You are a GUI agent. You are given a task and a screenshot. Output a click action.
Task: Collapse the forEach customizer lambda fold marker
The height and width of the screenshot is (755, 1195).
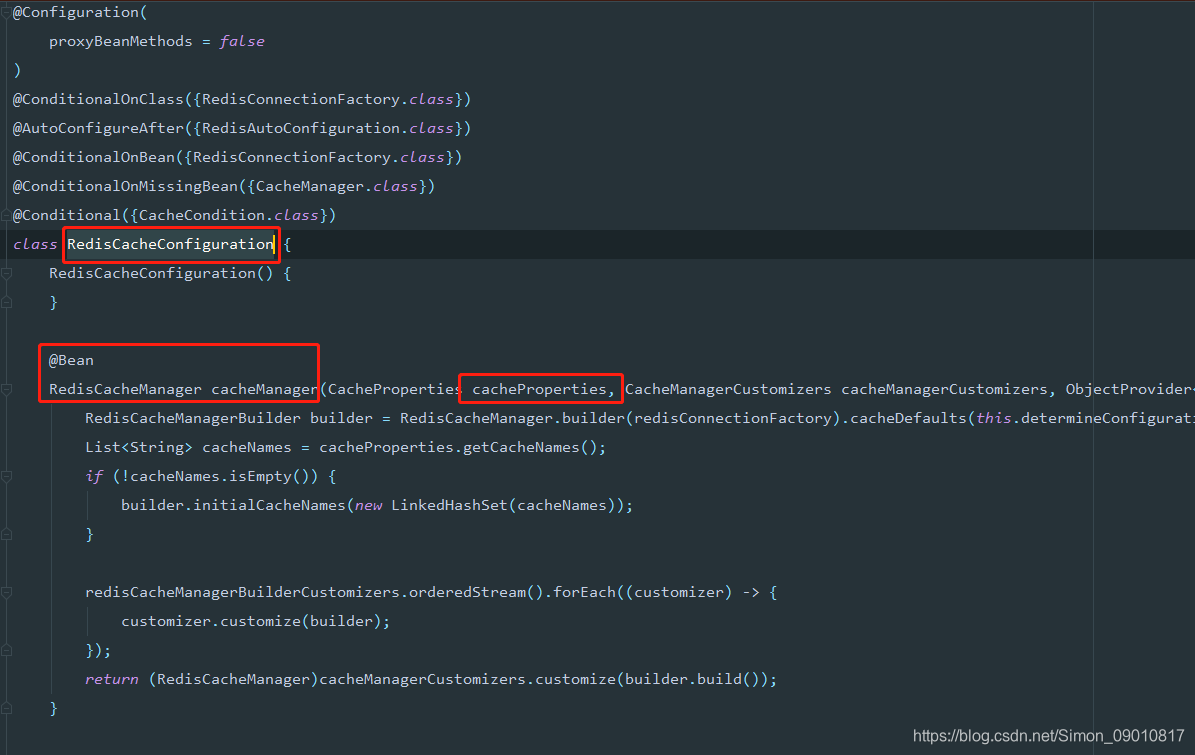pos(6,592)
